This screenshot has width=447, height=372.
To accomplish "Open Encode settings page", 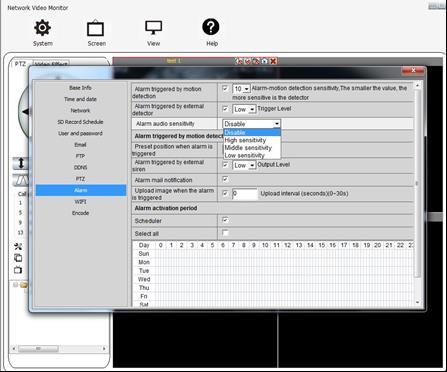I will (x=80, y=213).
